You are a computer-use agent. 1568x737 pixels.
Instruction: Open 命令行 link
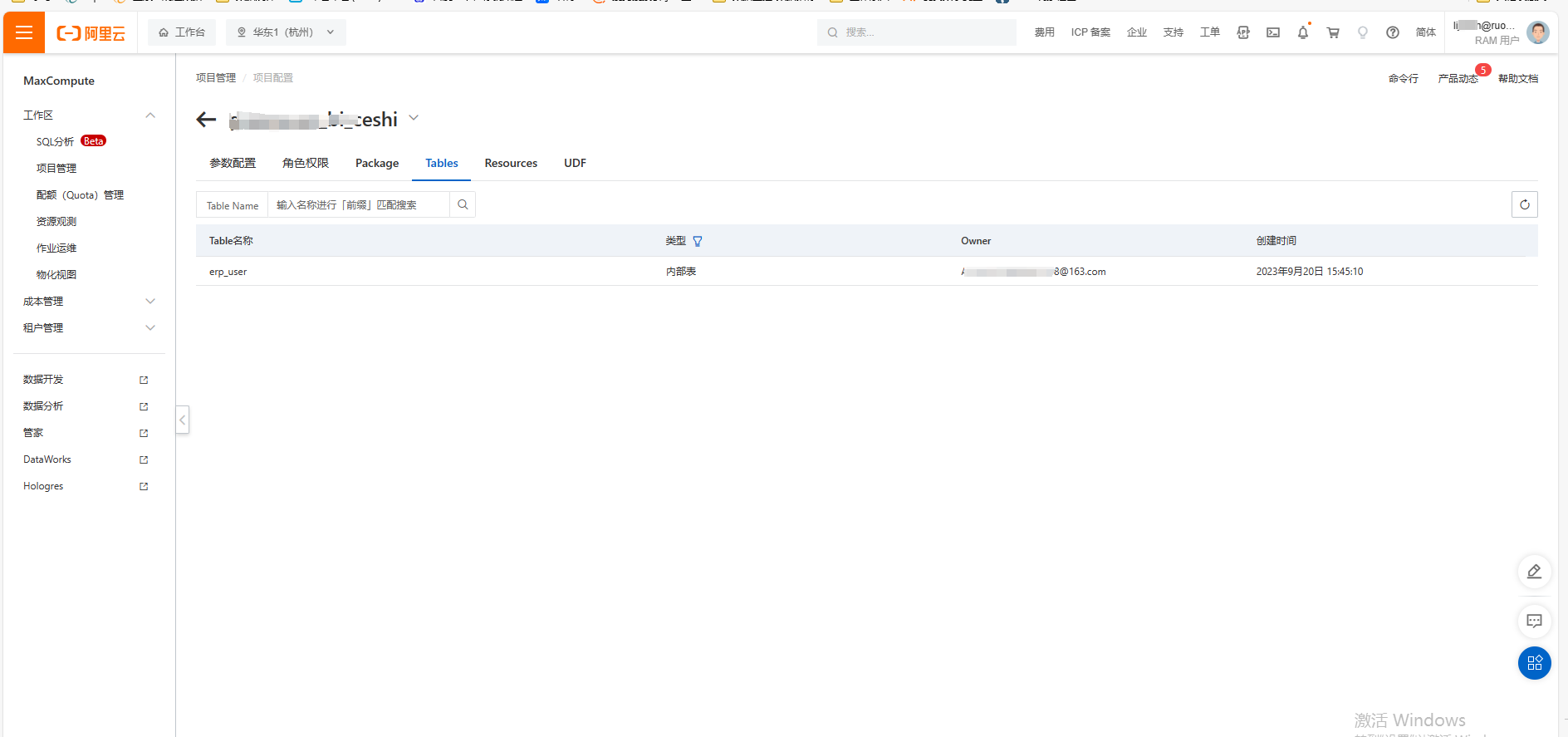pyautogui.click(x=1404, y=78)
